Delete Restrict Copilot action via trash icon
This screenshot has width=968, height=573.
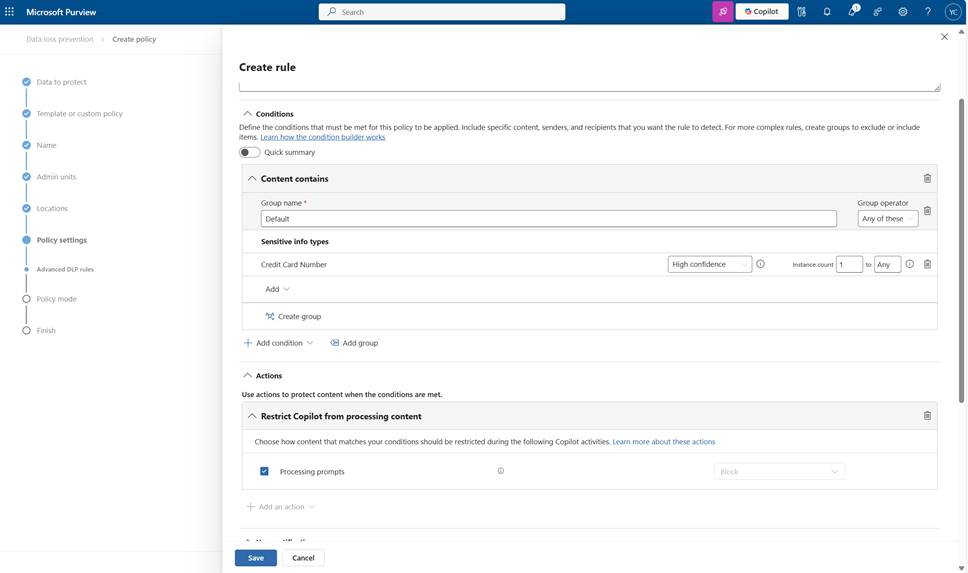click(927, 416)
